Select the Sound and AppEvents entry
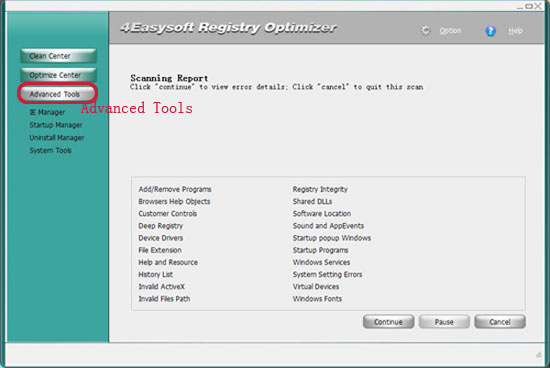Image resolution: width=550 pixels, height=368 pixels. pyautogui.click(x=328, y=226)
